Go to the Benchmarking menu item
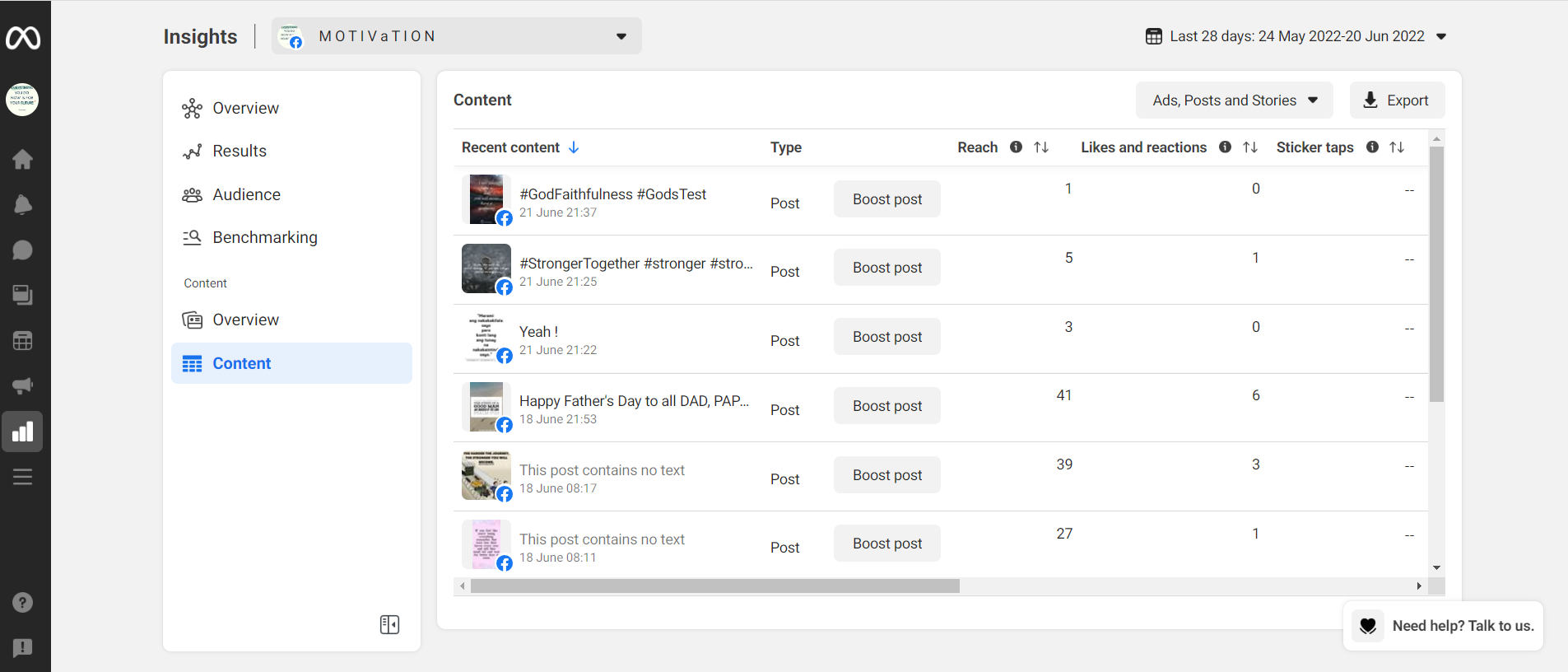 pos(264,237)
